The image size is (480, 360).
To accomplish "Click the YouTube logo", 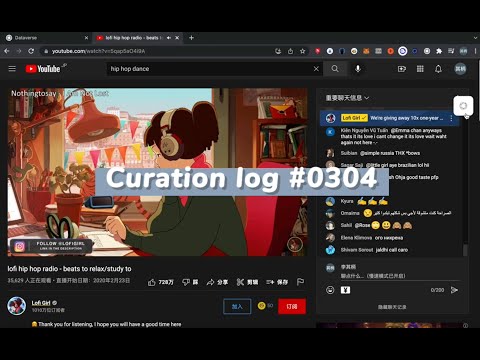I will click(43, 69).
